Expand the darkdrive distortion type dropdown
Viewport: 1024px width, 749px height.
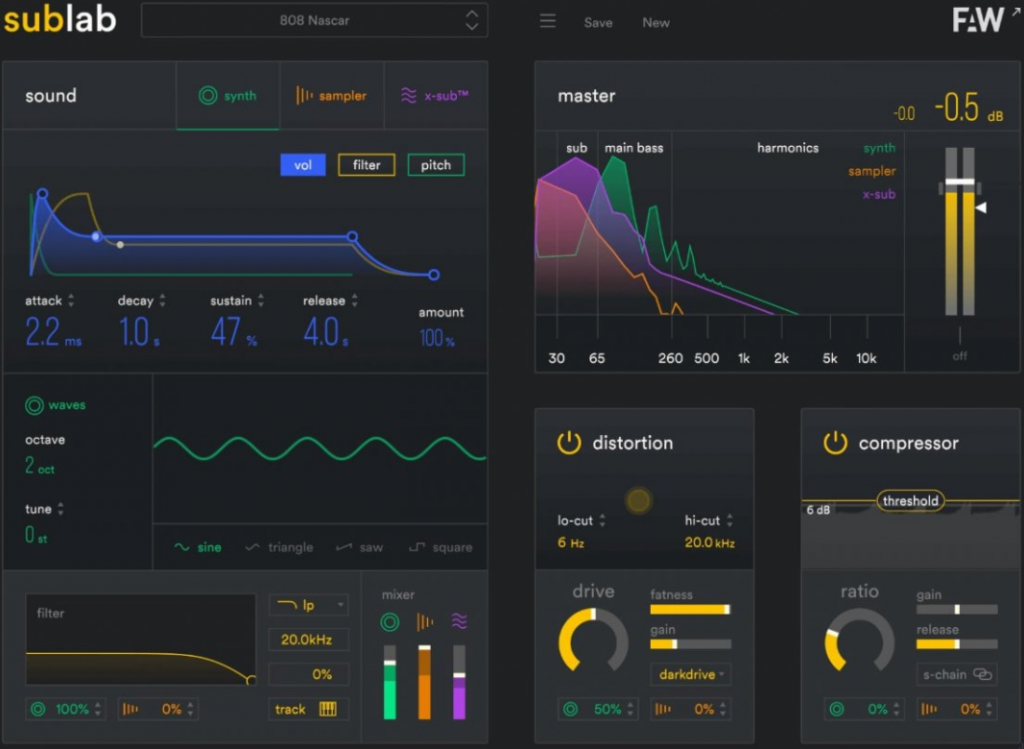click(x=690, y=674)
